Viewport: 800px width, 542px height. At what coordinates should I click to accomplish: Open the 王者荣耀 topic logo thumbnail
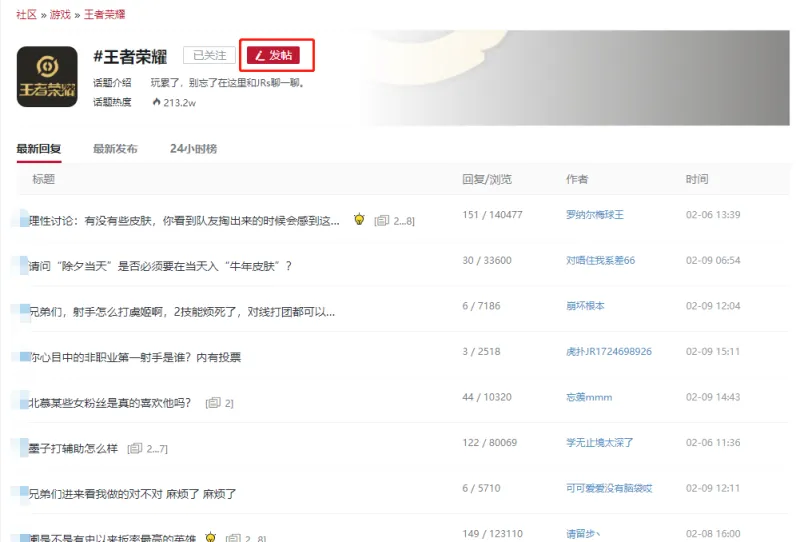47,77
